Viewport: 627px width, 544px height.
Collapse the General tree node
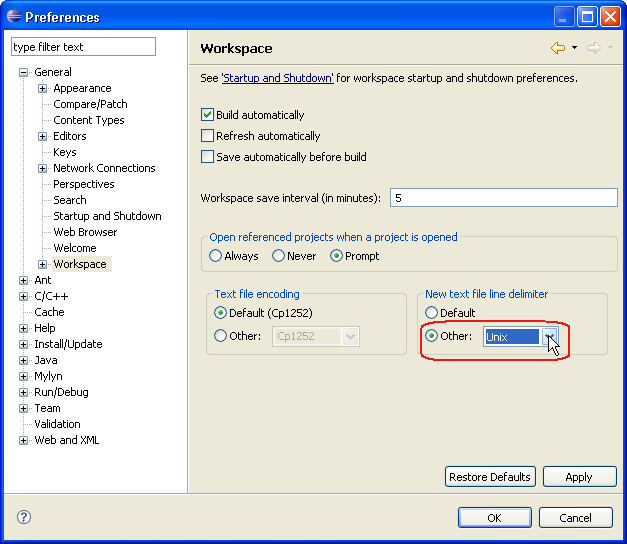tap(24, 72)
